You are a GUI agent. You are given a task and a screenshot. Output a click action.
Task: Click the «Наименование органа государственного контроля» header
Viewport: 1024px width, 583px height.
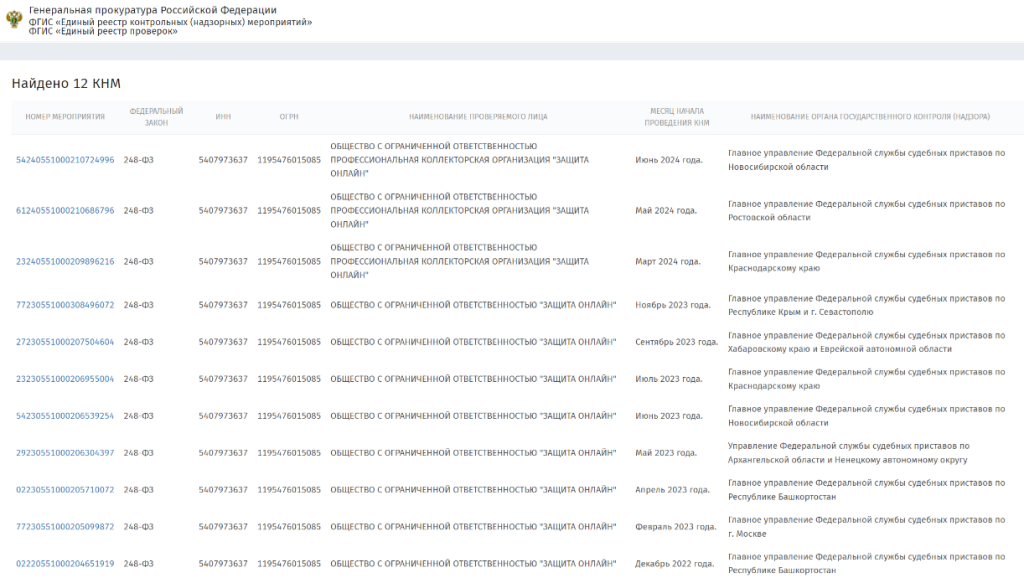[x=870, y=117]
